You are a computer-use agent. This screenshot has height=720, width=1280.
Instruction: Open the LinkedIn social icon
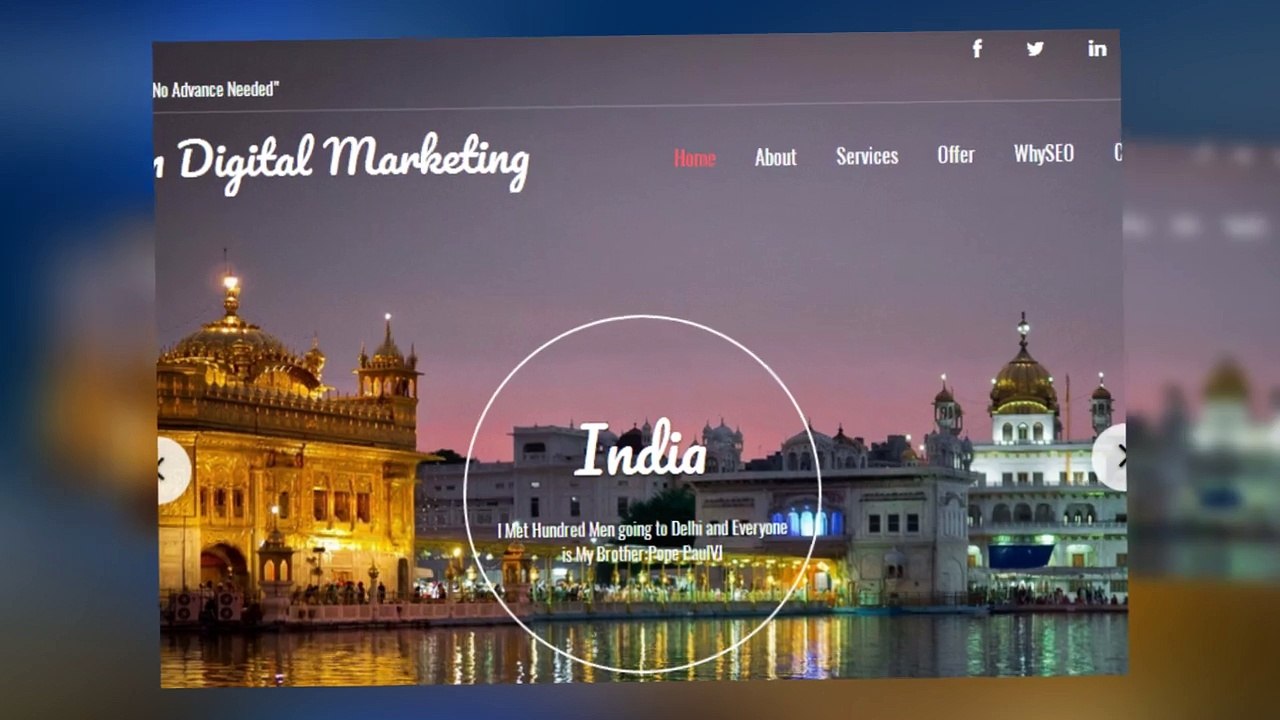point(1097,48)
